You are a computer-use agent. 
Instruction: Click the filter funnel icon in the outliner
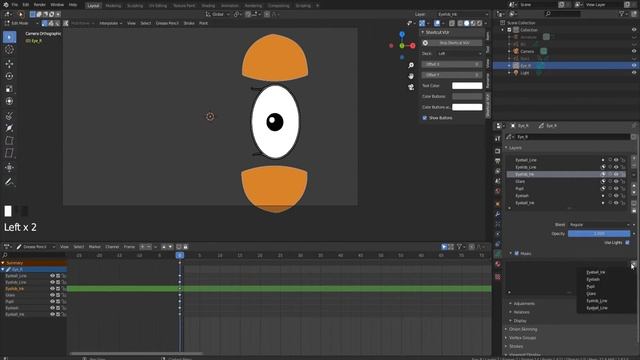click(x=622, y=14)
